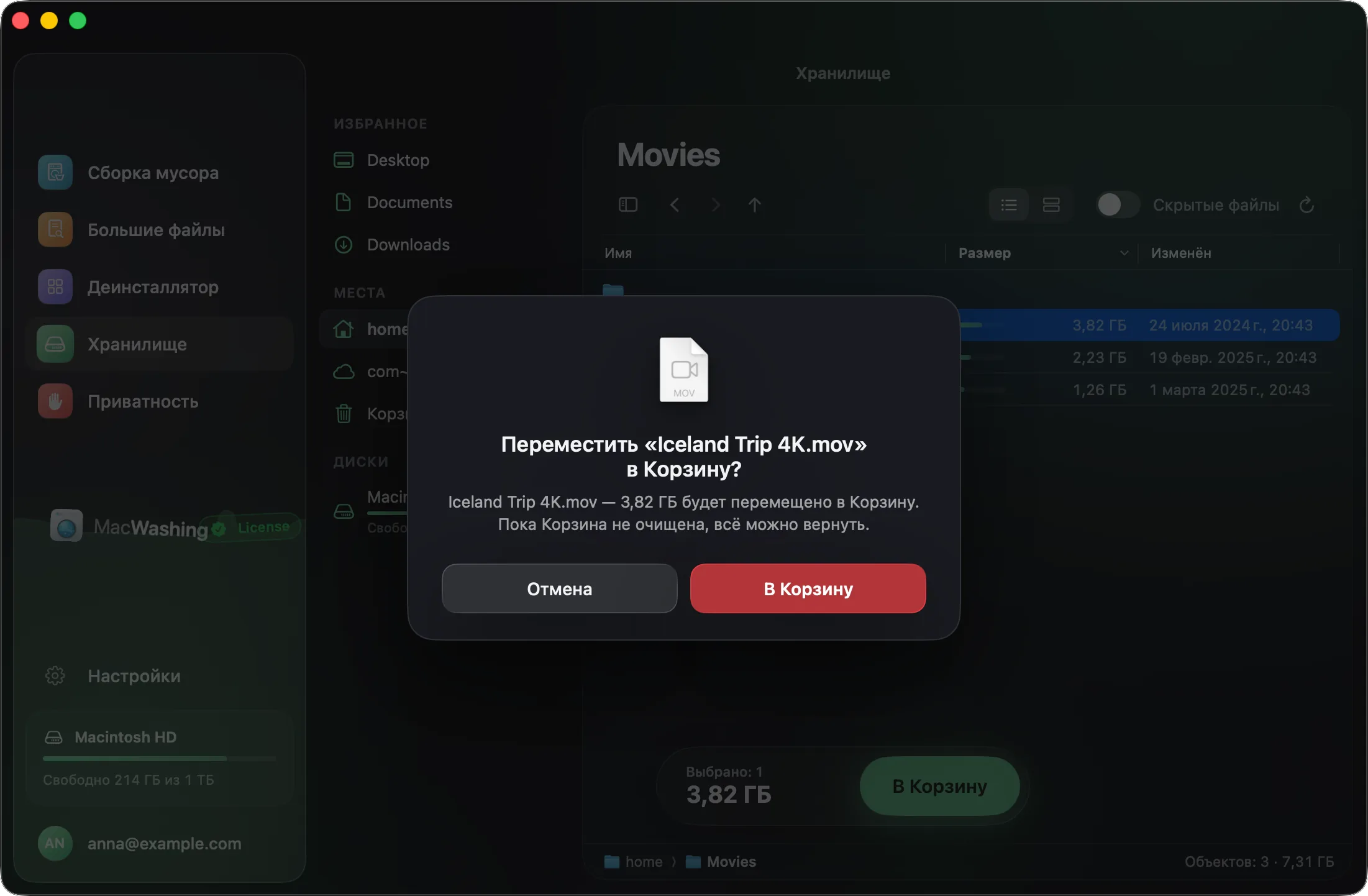Click the MacWashing app logo icon
Image resolution: width=1368 pixels, height=896 pixels.
[66, 526]
